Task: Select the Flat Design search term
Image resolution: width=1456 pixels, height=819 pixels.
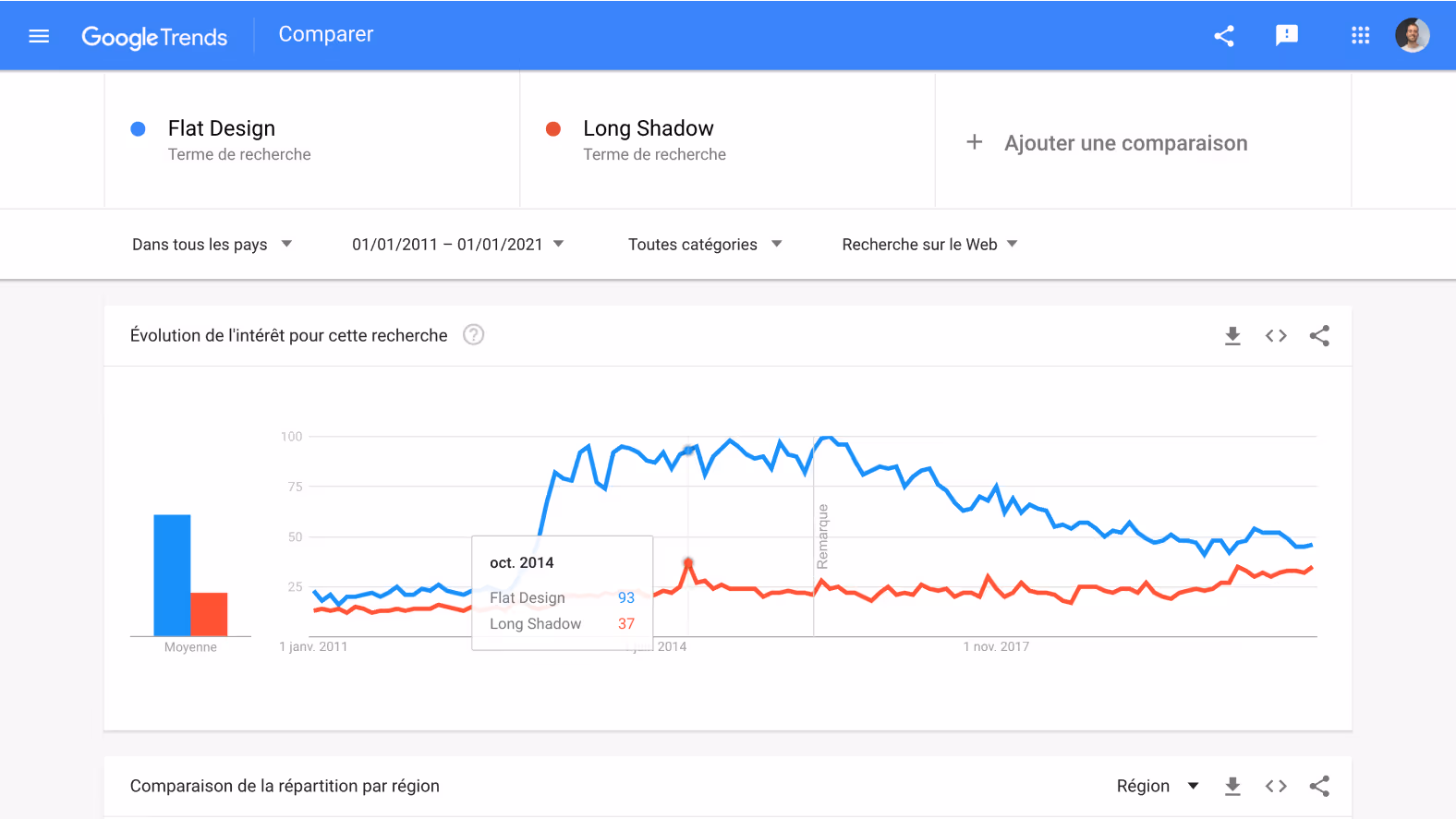Action: pos(222,128)
